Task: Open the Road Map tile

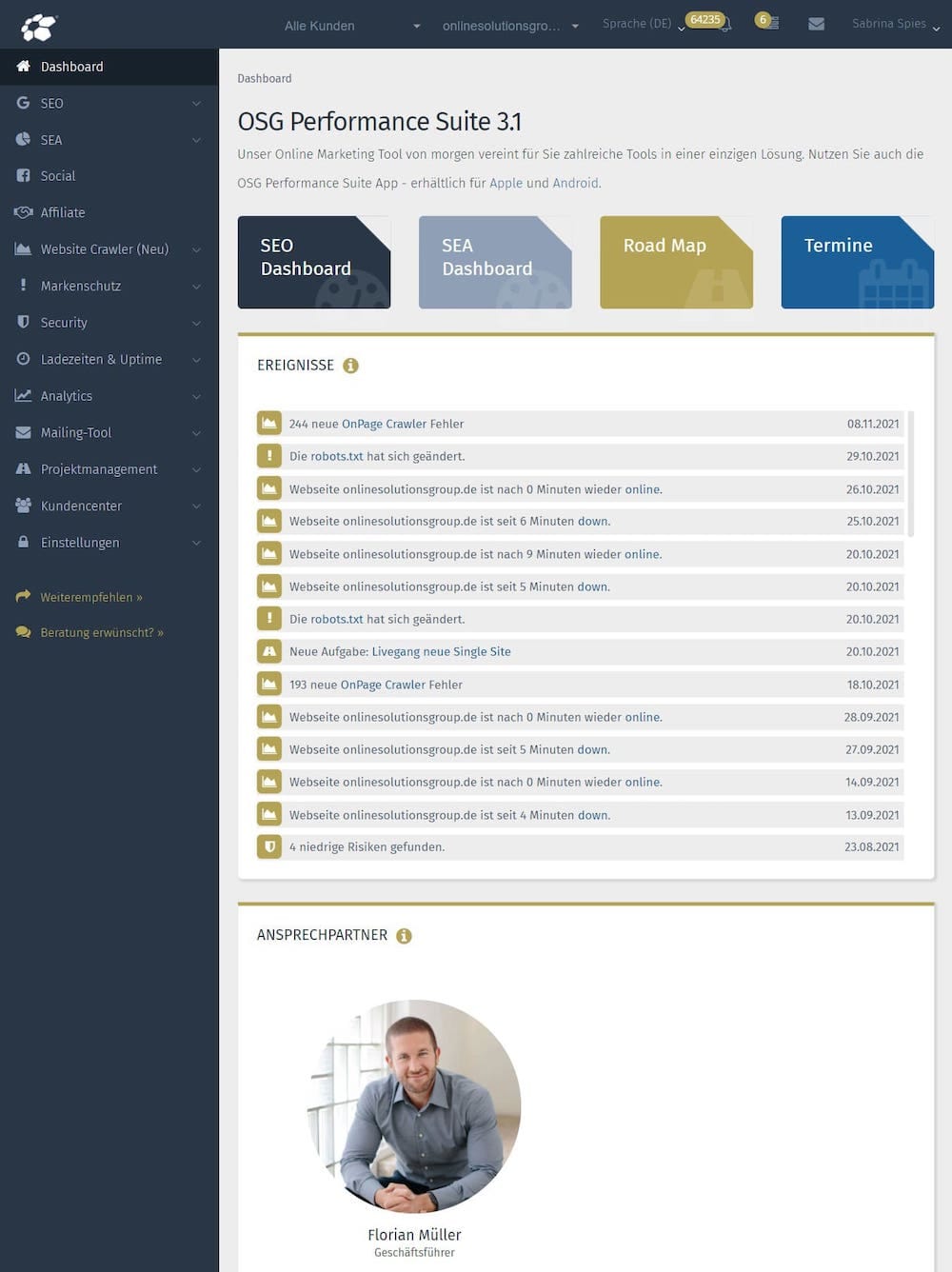Action: [676, 263]
